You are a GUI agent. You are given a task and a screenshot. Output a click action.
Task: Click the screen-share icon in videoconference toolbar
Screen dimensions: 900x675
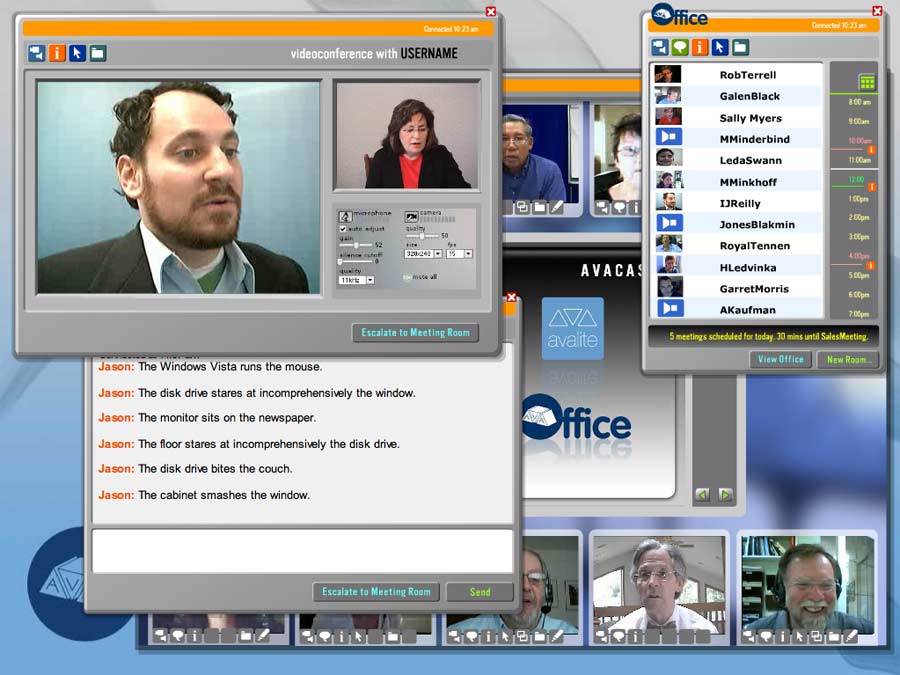coord(37,53)
